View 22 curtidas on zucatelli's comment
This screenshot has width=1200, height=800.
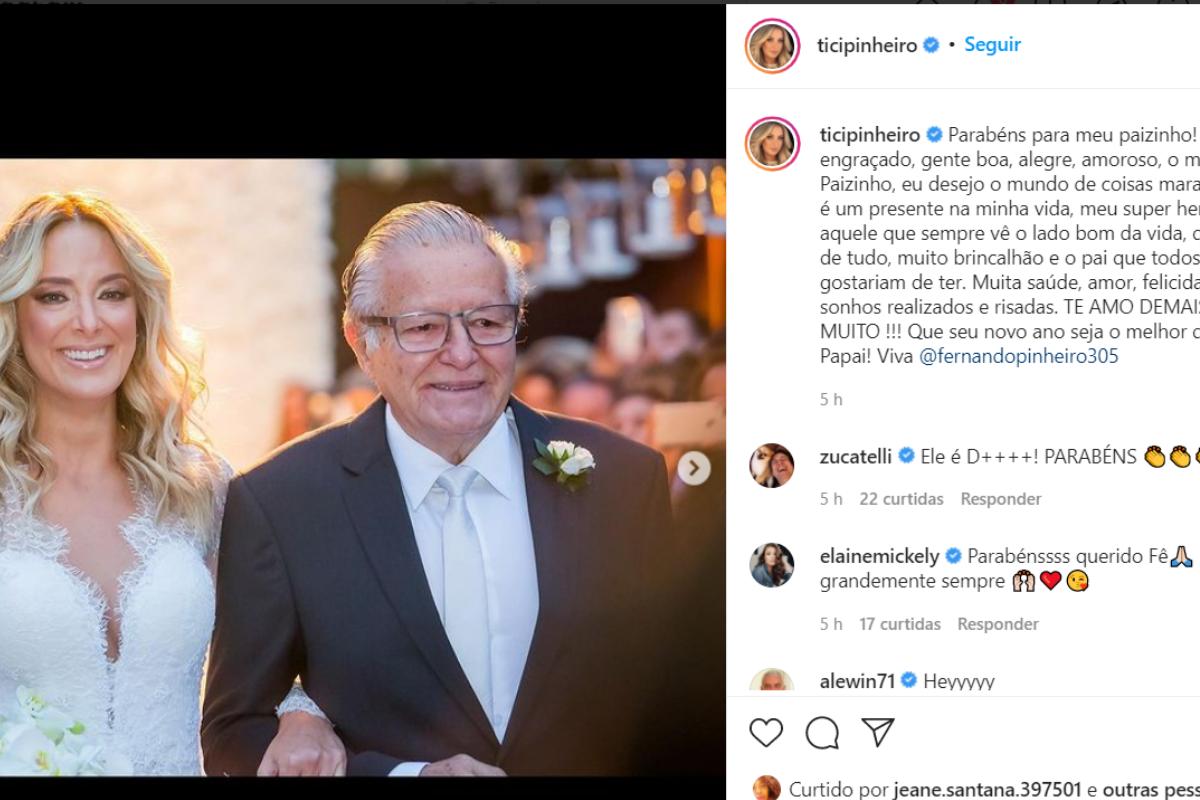click(x=901, y=499)
